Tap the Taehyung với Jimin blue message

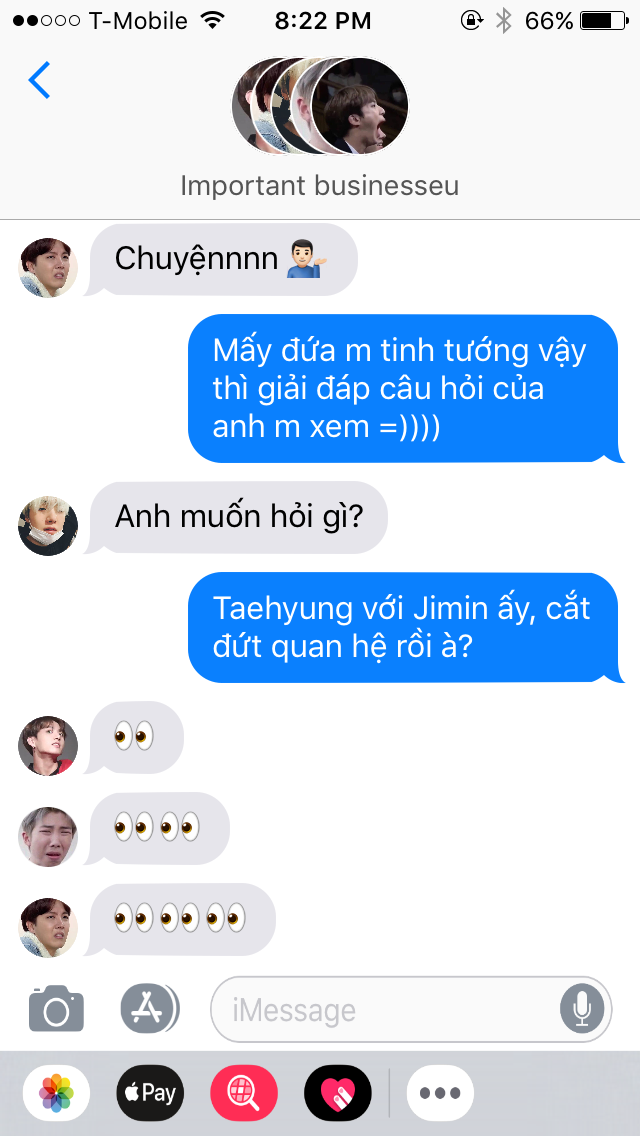coord(405,627)
